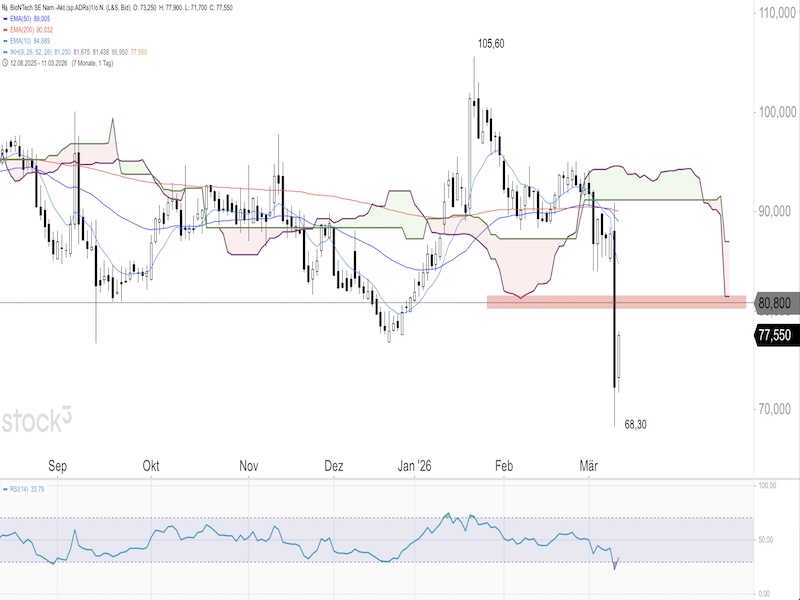
Task: Click the 80,800 horizontal line price label
Action: (777, 302)
